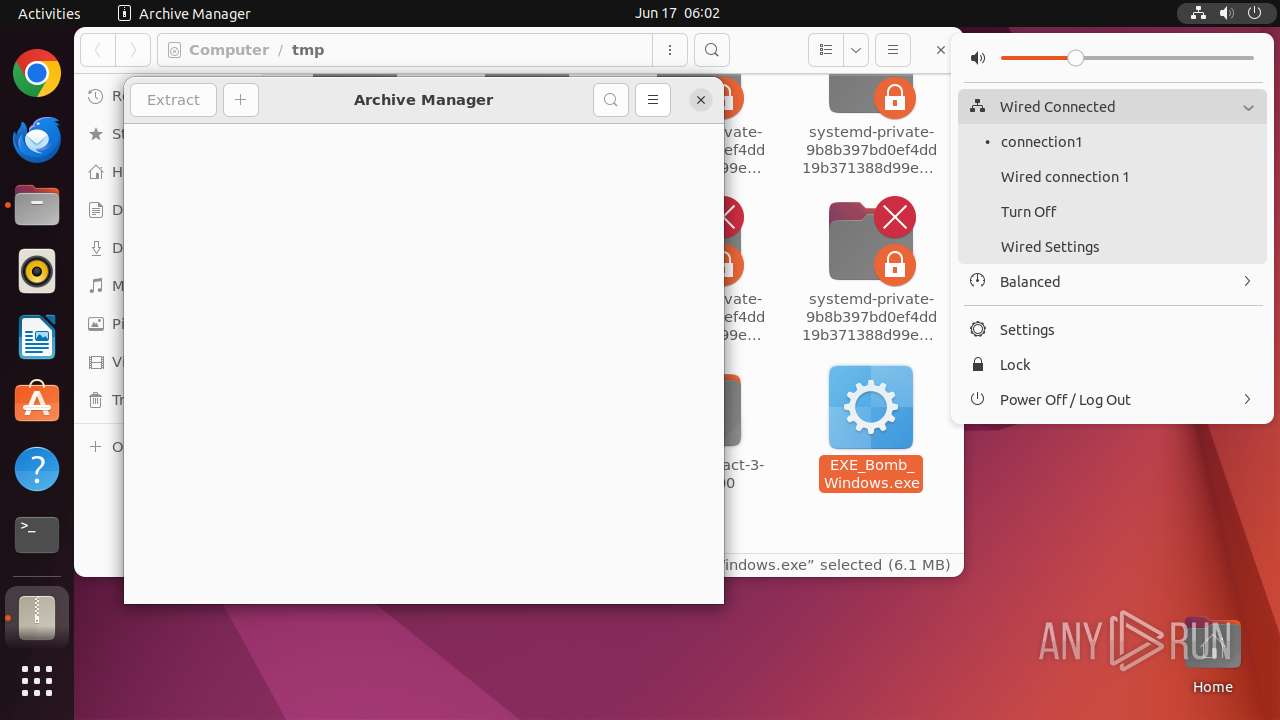This screenshot has height=720, width=1280.
Task: Launch Thunderbird mail from the dock
Action: (x=37, y=140)
